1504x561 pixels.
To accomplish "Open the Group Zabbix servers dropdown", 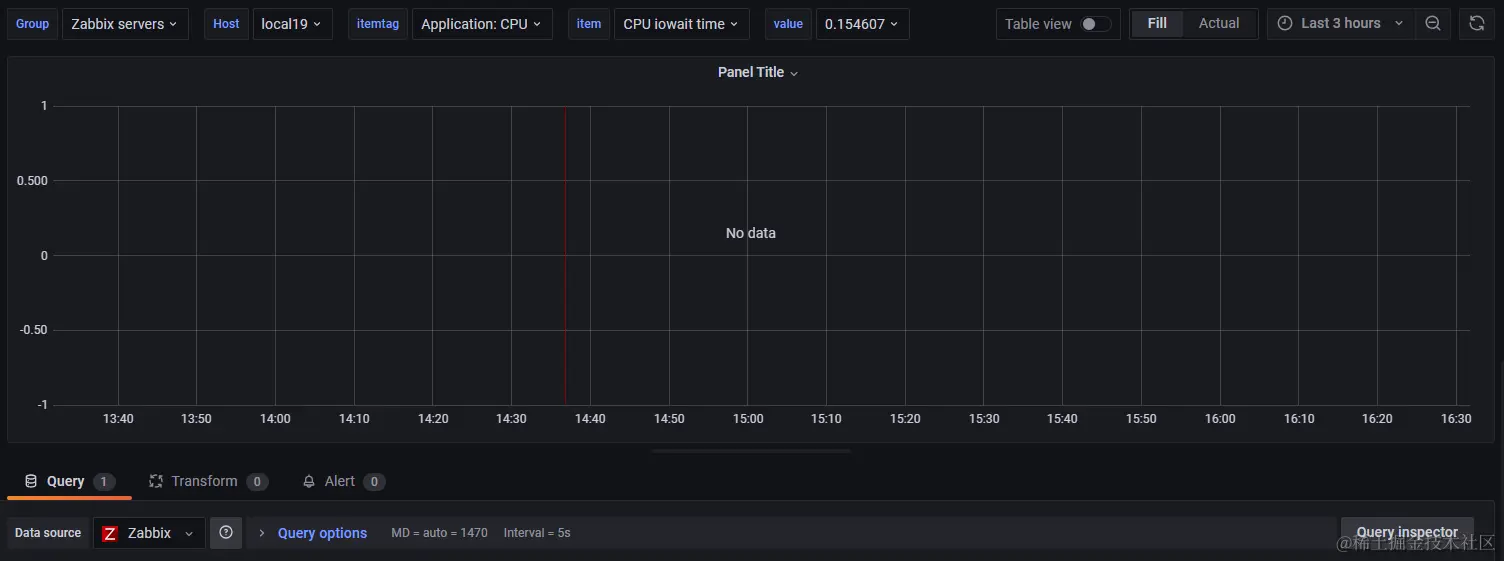I will tap(125, 24).
